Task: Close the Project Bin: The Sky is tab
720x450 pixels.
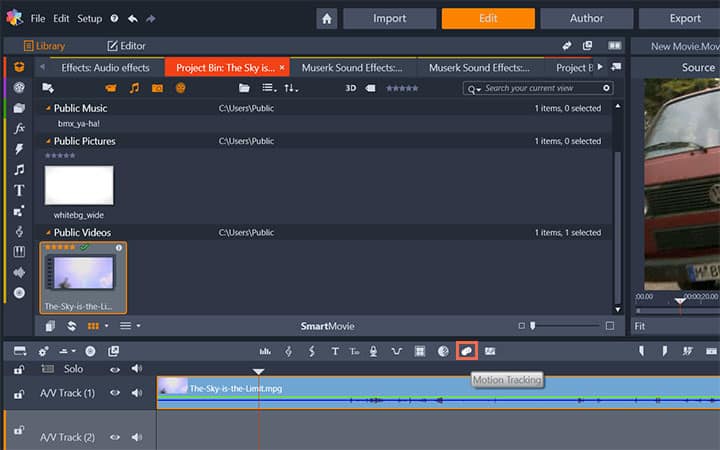Action: 282,68
